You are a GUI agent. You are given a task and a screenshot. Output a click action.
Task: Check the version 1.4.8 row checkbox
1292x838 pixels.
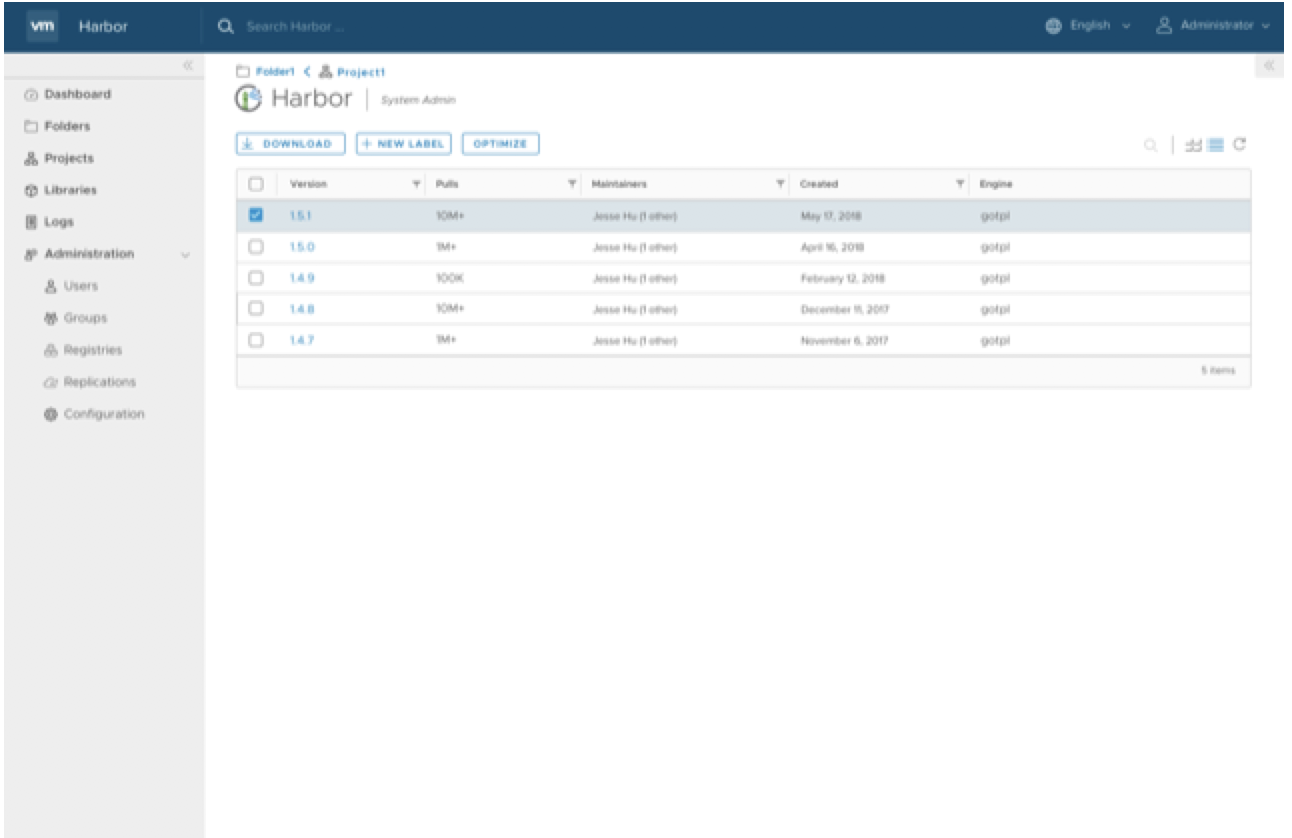(255, 309)
